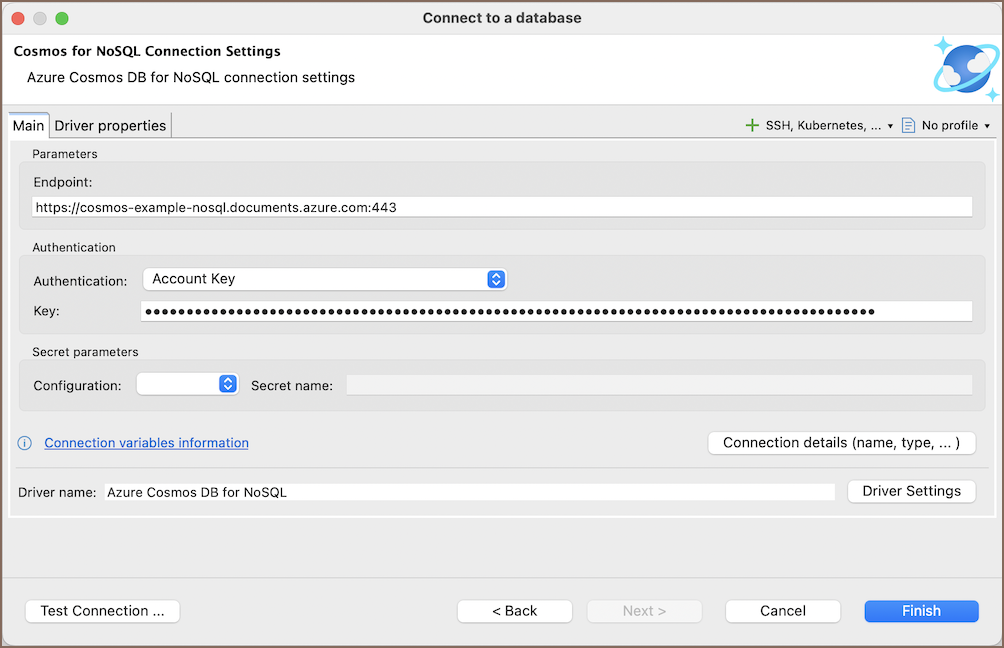Image resolution: width=1004 pixels, height=648 pixels.
Task: Click into the Endpoint URL field
Action: (500, 207)
